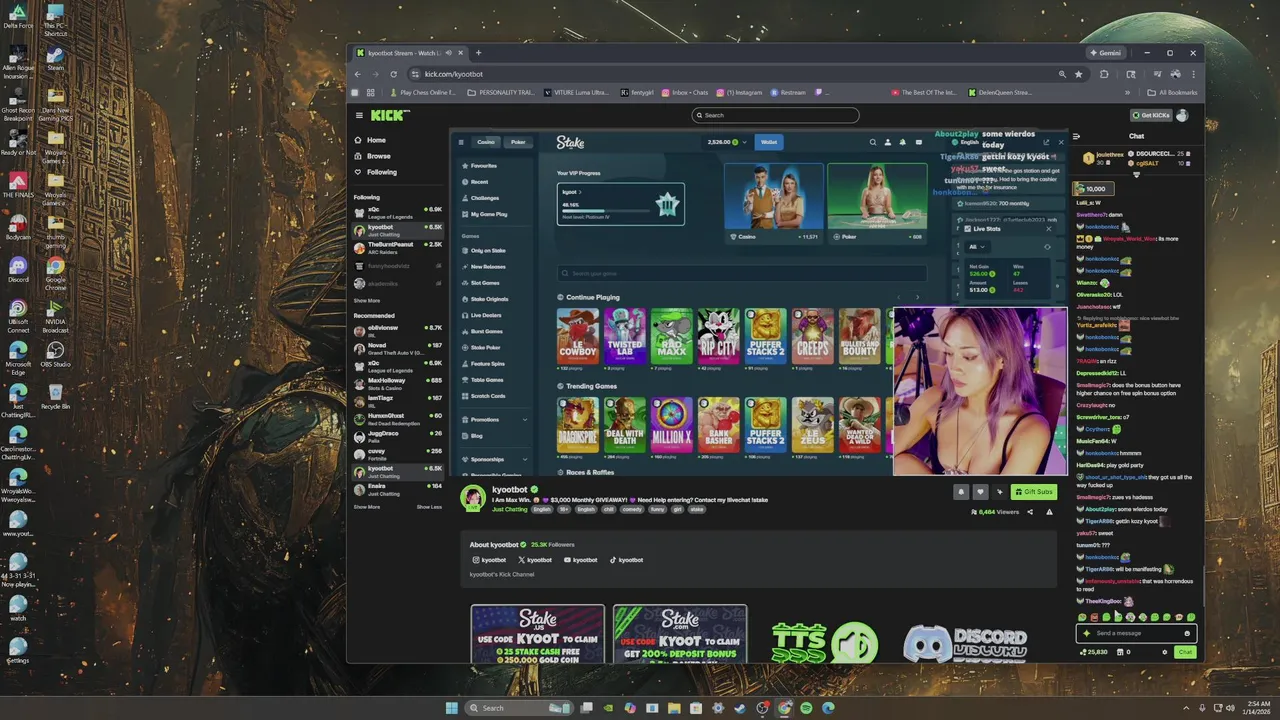Open TheBurntPeanut channel in Following list
The height and width of the screenshot is (720, 1280).
(x=398, y=247)
